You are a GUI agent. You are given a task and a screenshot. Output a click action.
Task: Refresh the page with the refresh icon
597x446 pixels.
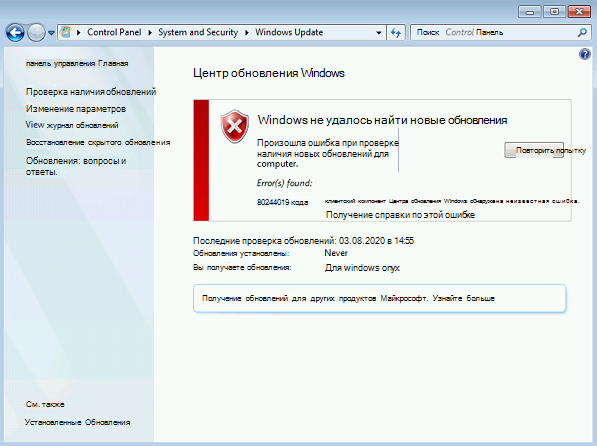[396, 33]
